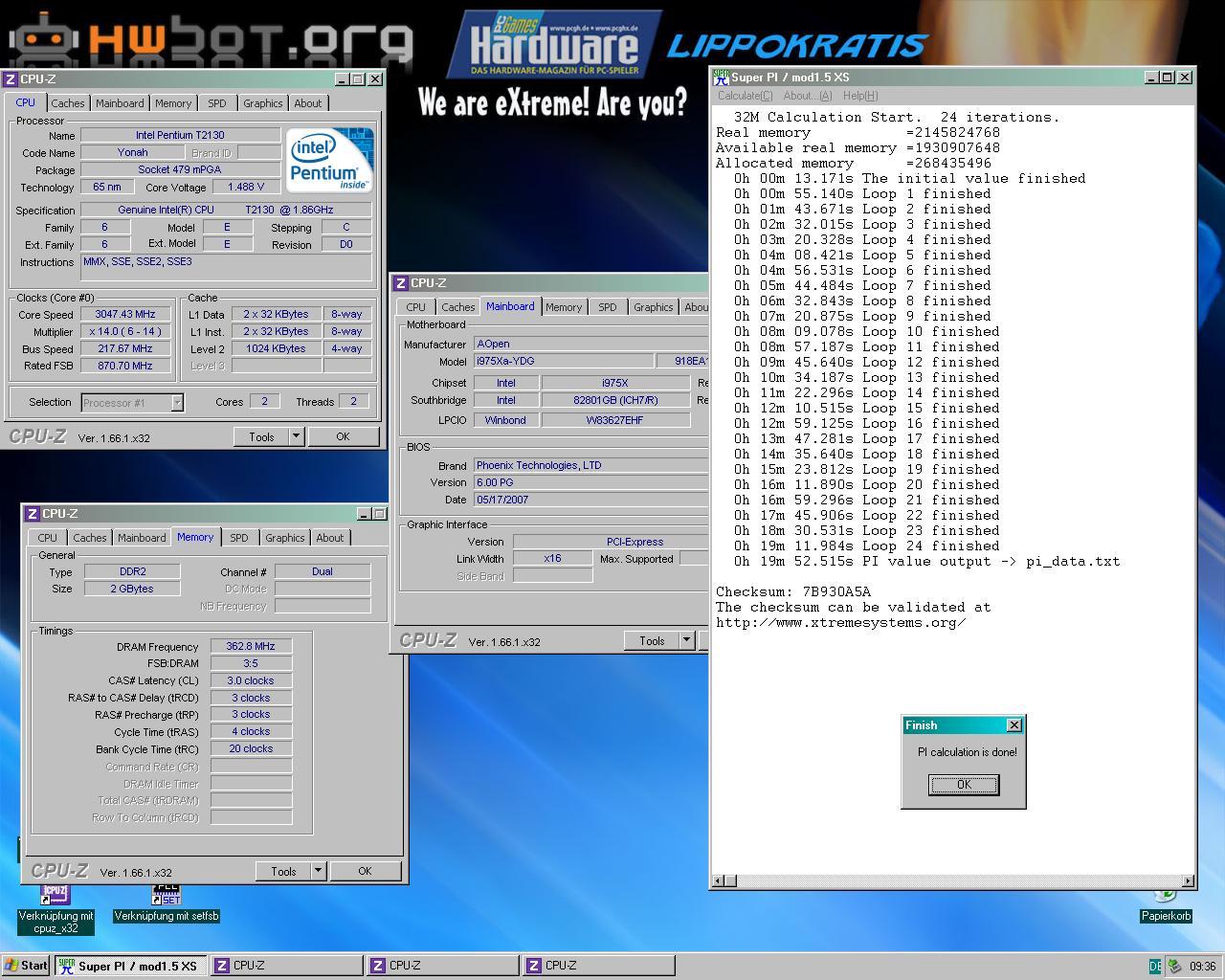The height and width of the screenshot is (980, 1225).
Task: Click the 82801GB (ICH7/R) southbridge field
Action: tap(615, 400)
